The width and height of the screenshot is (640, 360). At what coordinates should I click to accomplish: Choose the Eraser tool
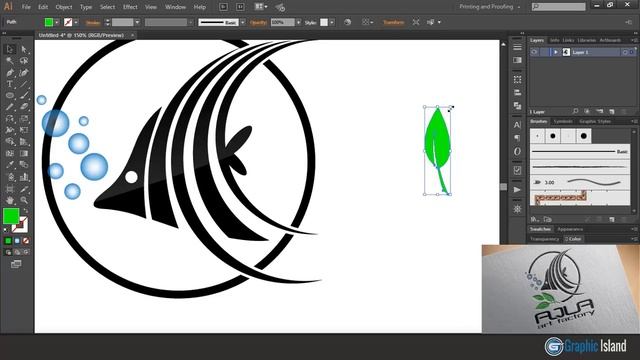24,107
